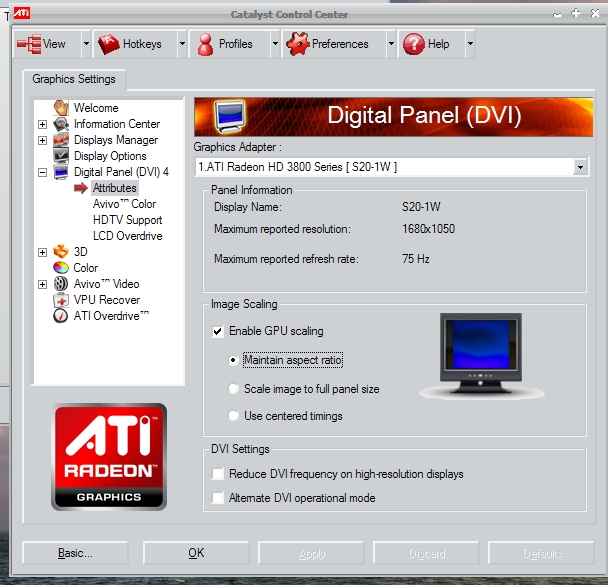This screenshot has height=585, width=608.
Task: Click the Apply button
Action: point(311,553)
